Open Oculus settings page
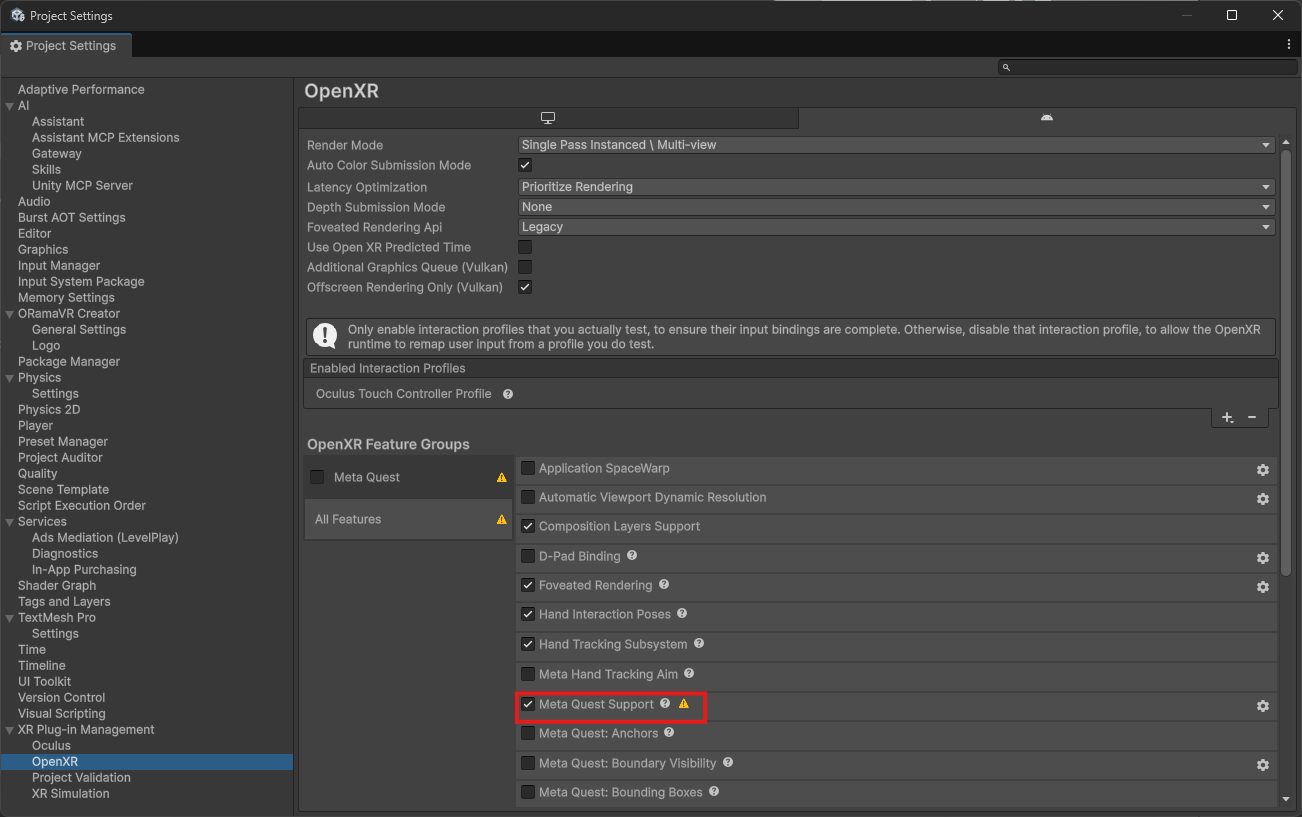Image resolution: width=1302 pixels, height=817 pixels. tap(51, 746)
